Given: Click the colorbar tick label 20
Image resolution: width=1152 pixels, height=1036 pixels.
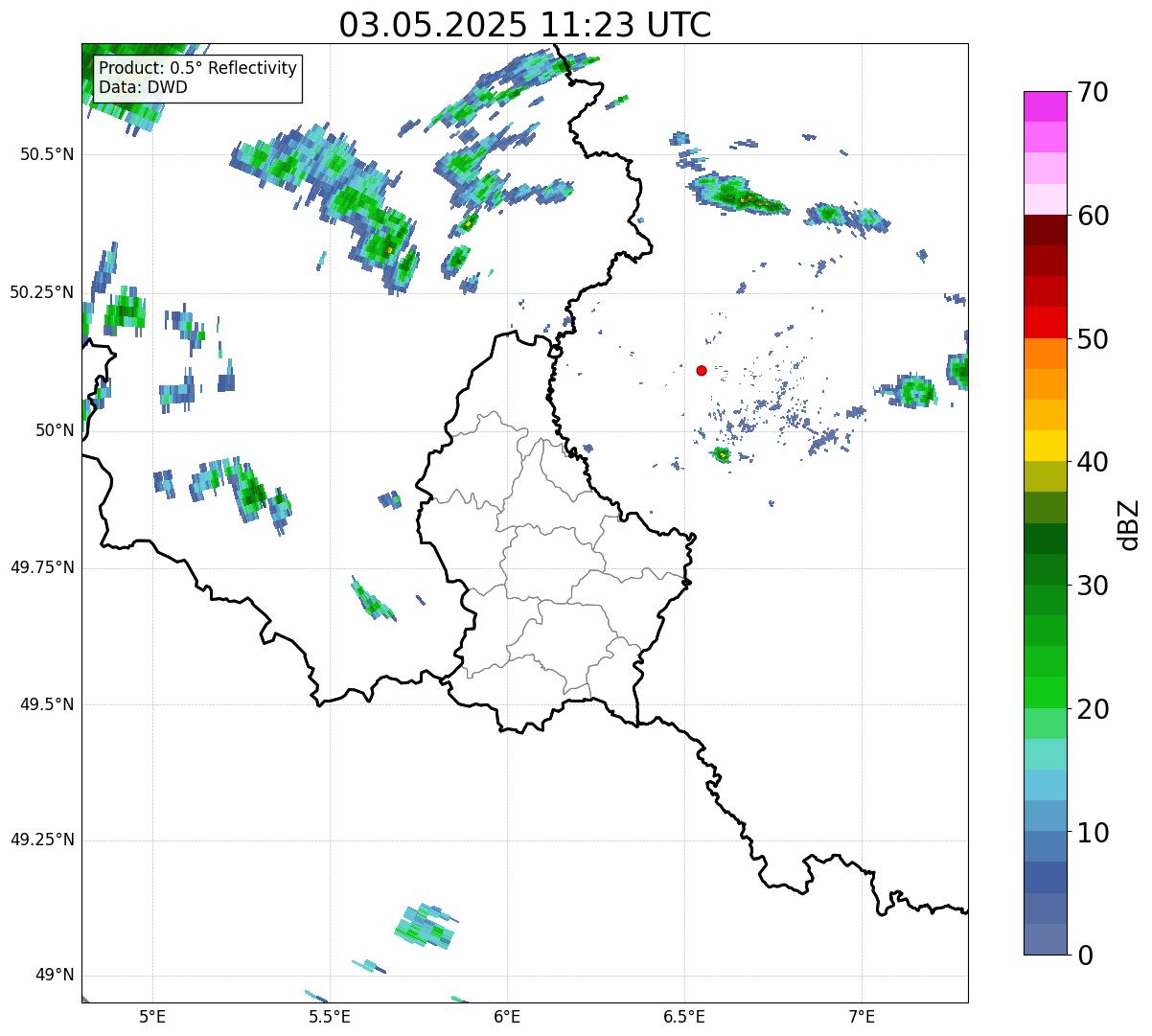Looking at the screenshot, I should (1093, 708).
